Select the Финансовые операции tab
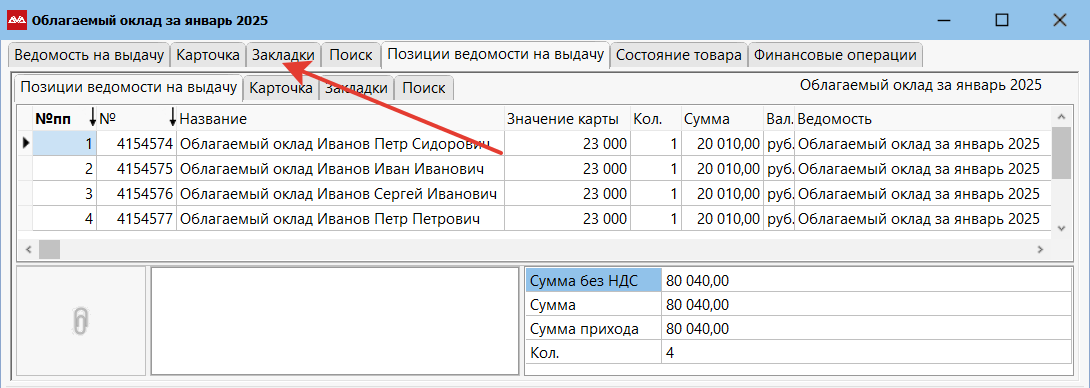This screenshot has width=1090, height=388. click(835, 55)
